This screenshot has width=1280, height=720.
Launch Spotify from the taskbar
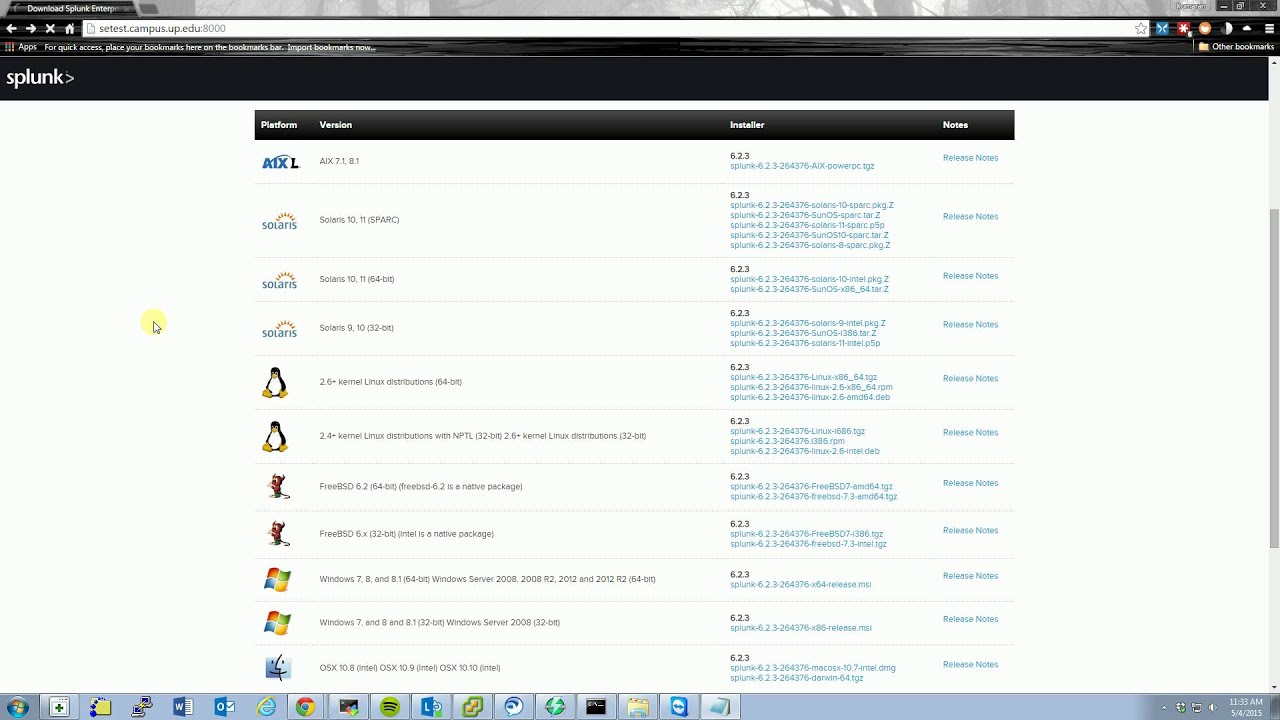tap(390, 707)
